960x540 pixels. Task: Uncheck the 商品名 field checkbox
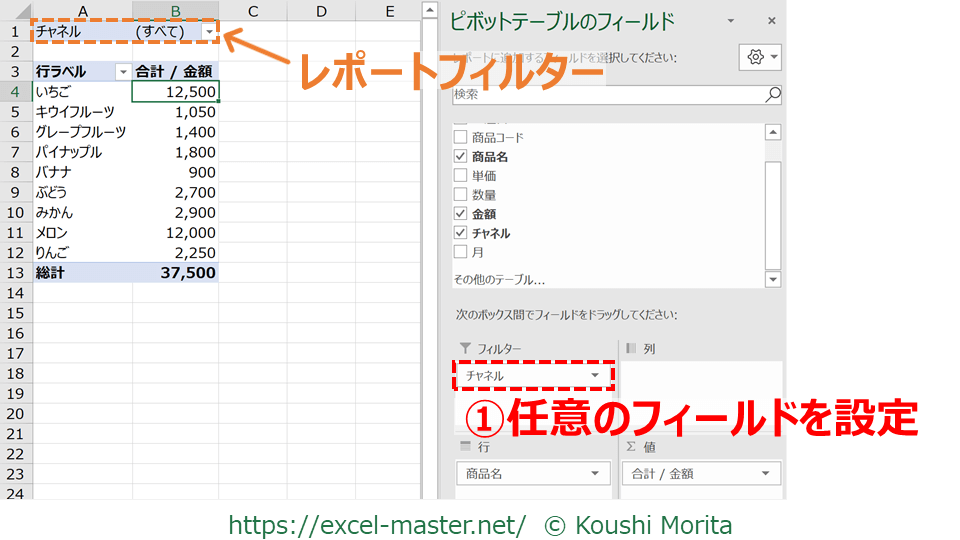tap(460, 156)
